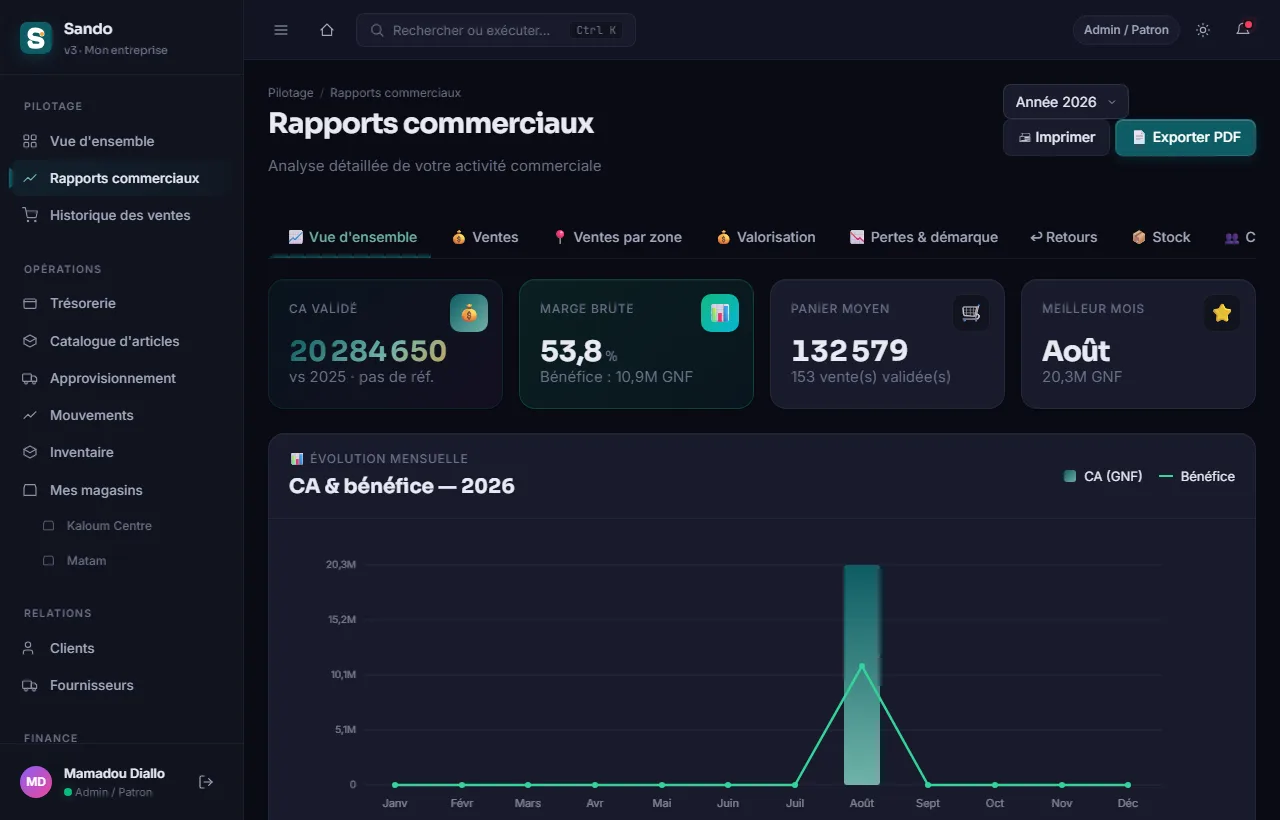Switch to Ventes par zone tab
This screenshot has width=1280, height=820.
[x=617, y=237]
